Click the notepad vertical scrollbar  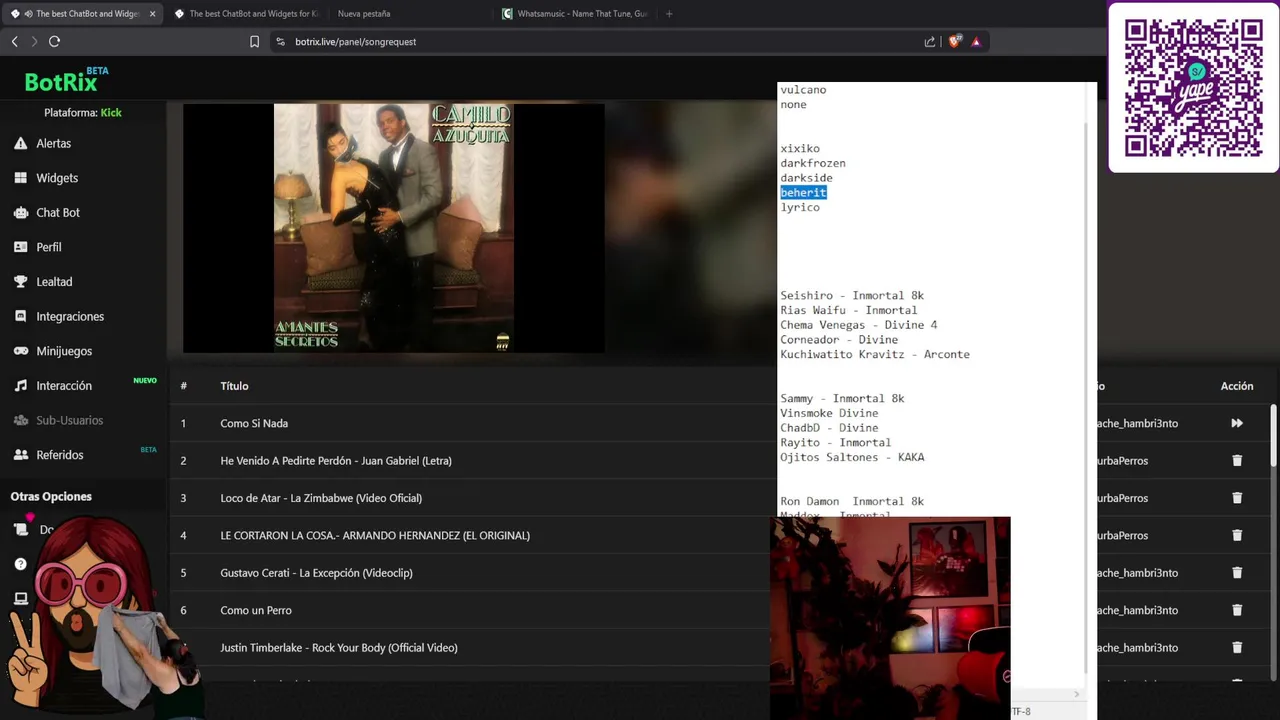[1086, 400]
